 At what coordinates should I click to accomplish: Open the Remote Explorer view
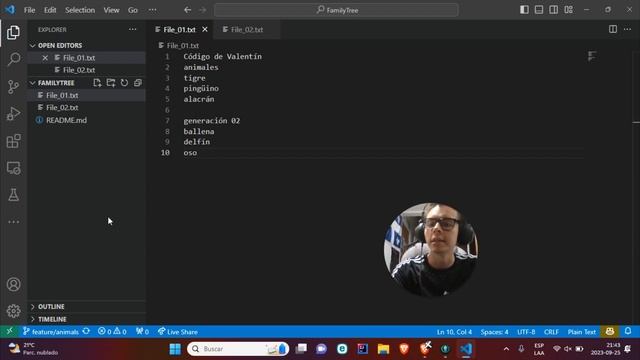tap(13, 168)
